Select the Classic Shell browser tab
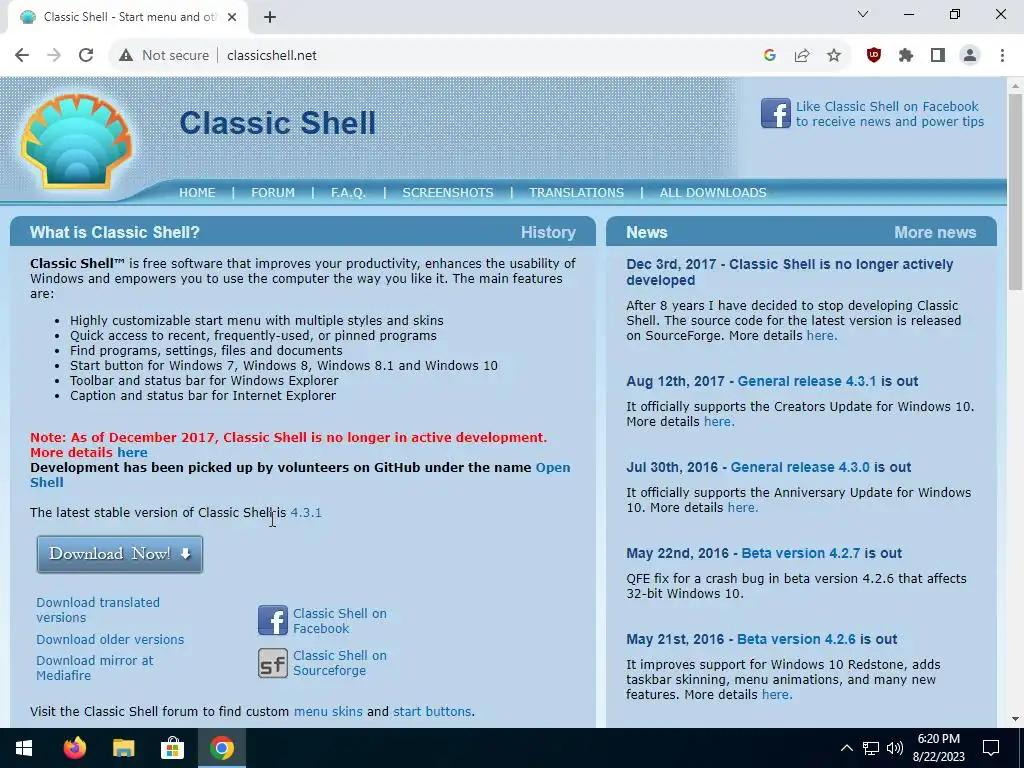The image size is (1024, 768). point(127,17)
